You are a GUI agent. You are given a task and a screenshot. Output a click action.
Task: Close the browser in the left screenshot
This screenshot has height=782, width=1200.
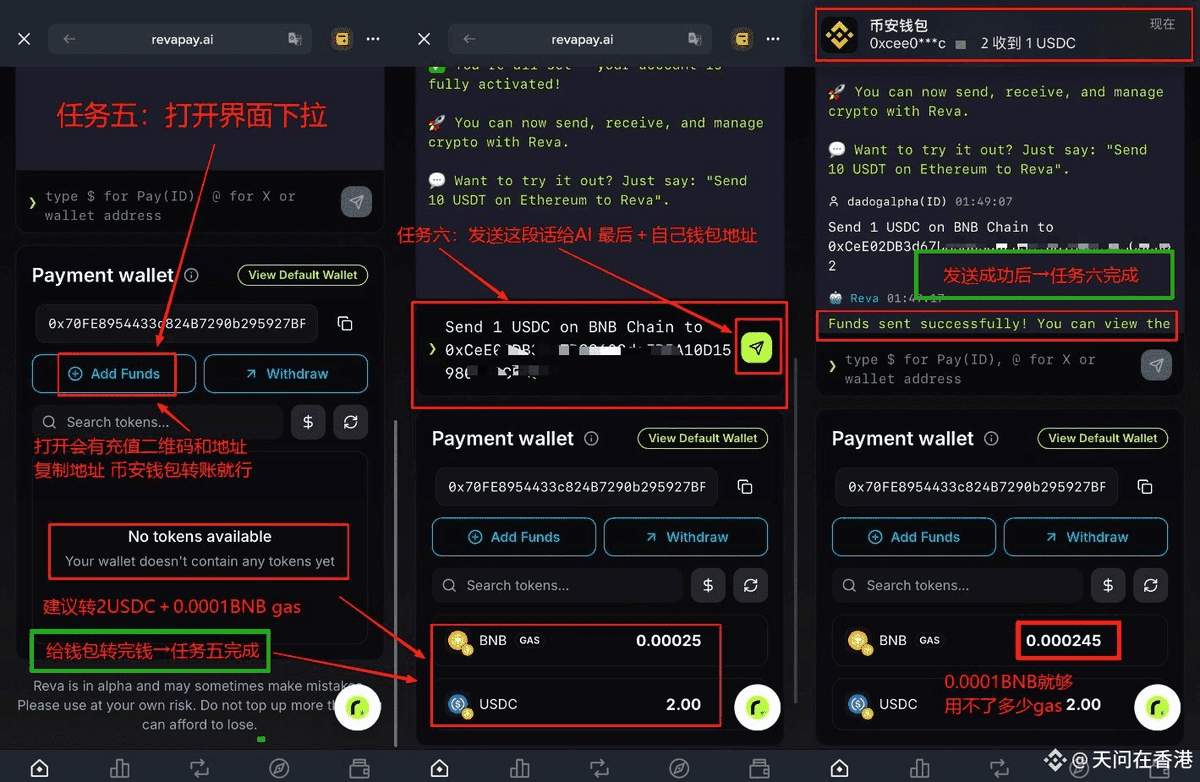click(24, 39)
